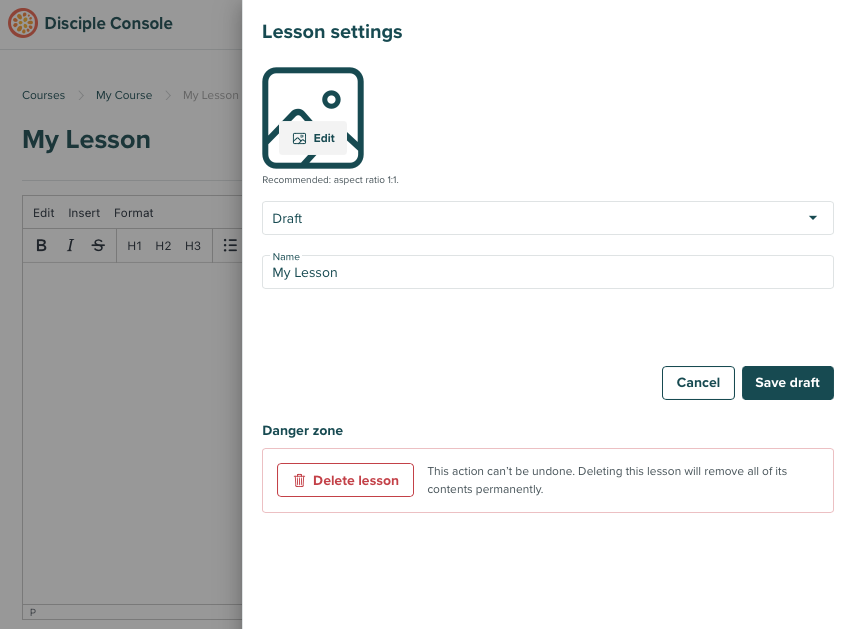Viewport: 847px width, 629px height.
Task: Apply strikethrough formatting
Action: pyautogui.click(x=98, y=246)
